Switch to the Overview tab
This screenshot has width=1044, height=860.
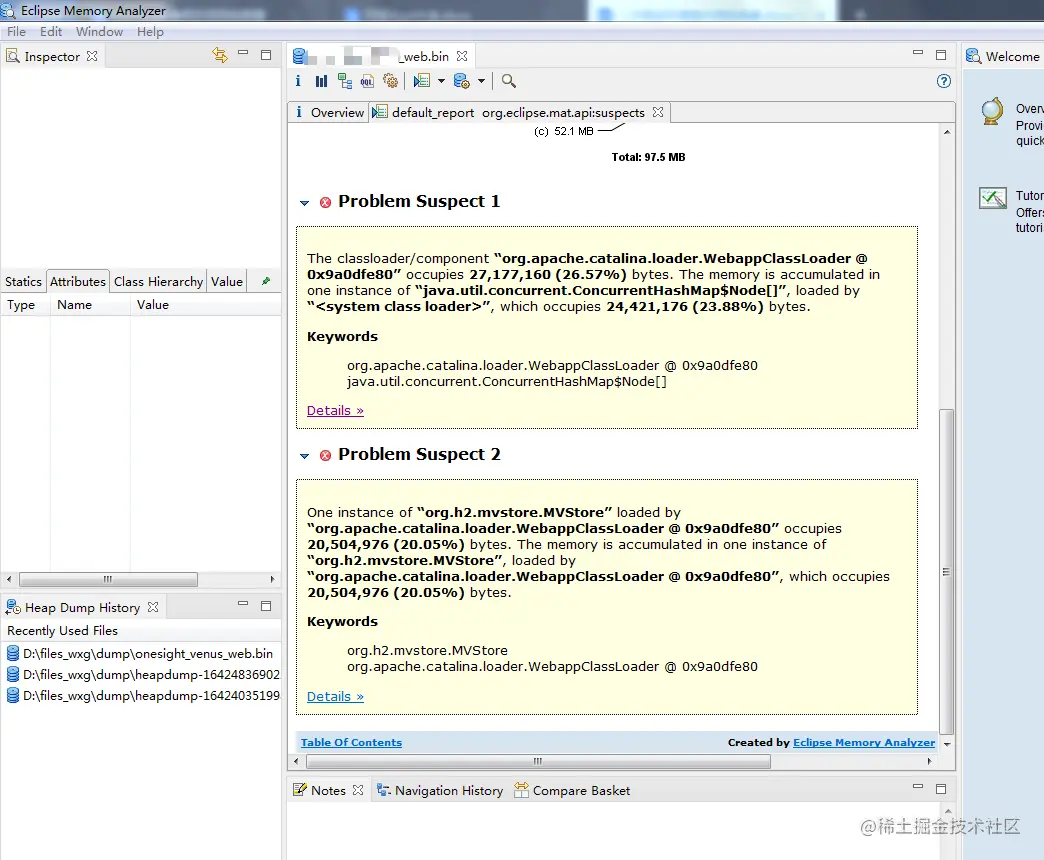[x=329, y=112]
